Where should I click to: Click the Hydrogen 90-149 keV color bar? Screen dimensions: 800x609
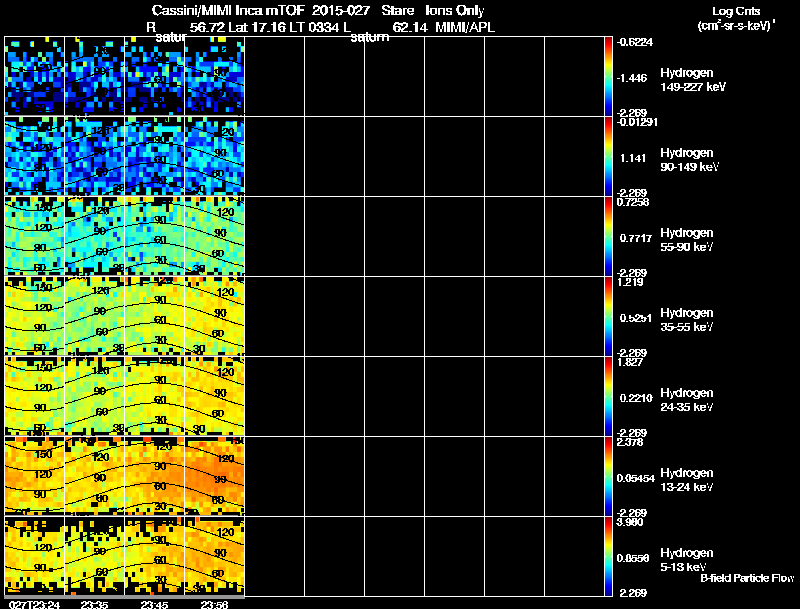coord(609,156)
